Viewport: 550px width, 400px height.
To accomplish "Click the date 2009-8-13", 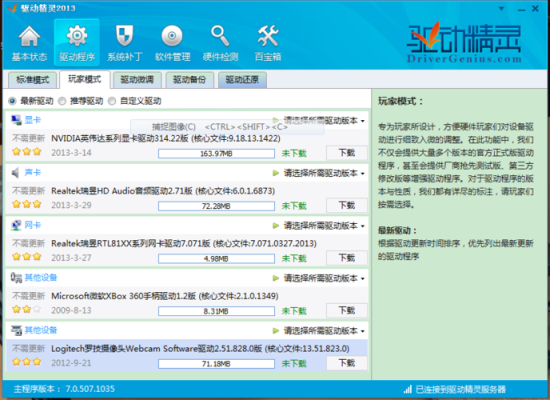I will 71,311.
